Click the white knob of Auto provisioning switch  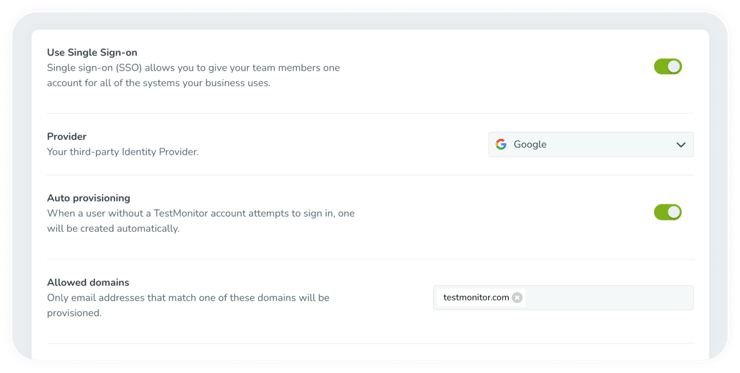(x=674, y=212)
